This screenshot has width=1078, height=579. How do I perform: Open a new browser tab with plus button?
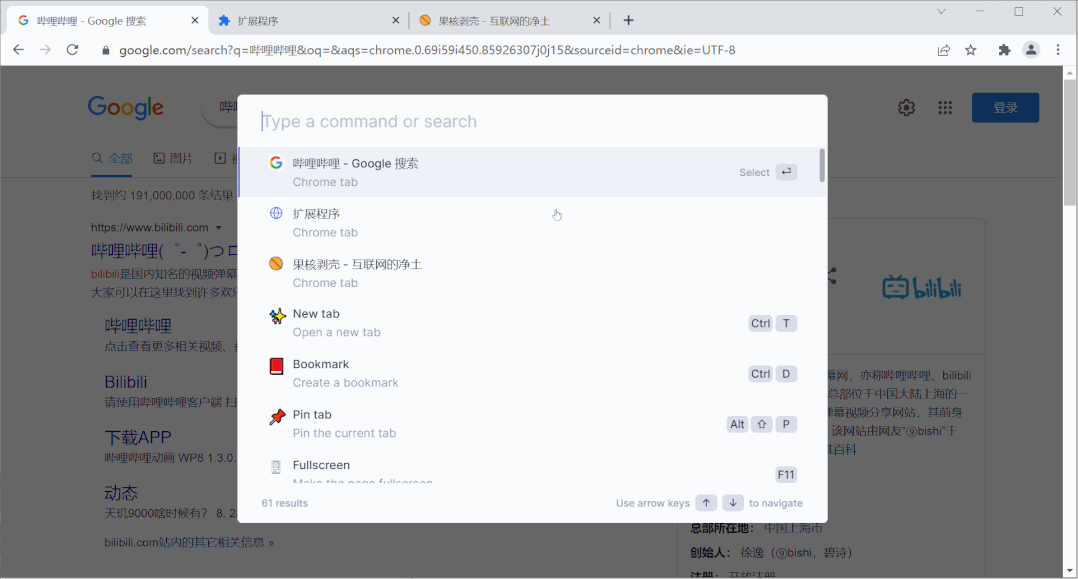point(628,20)
